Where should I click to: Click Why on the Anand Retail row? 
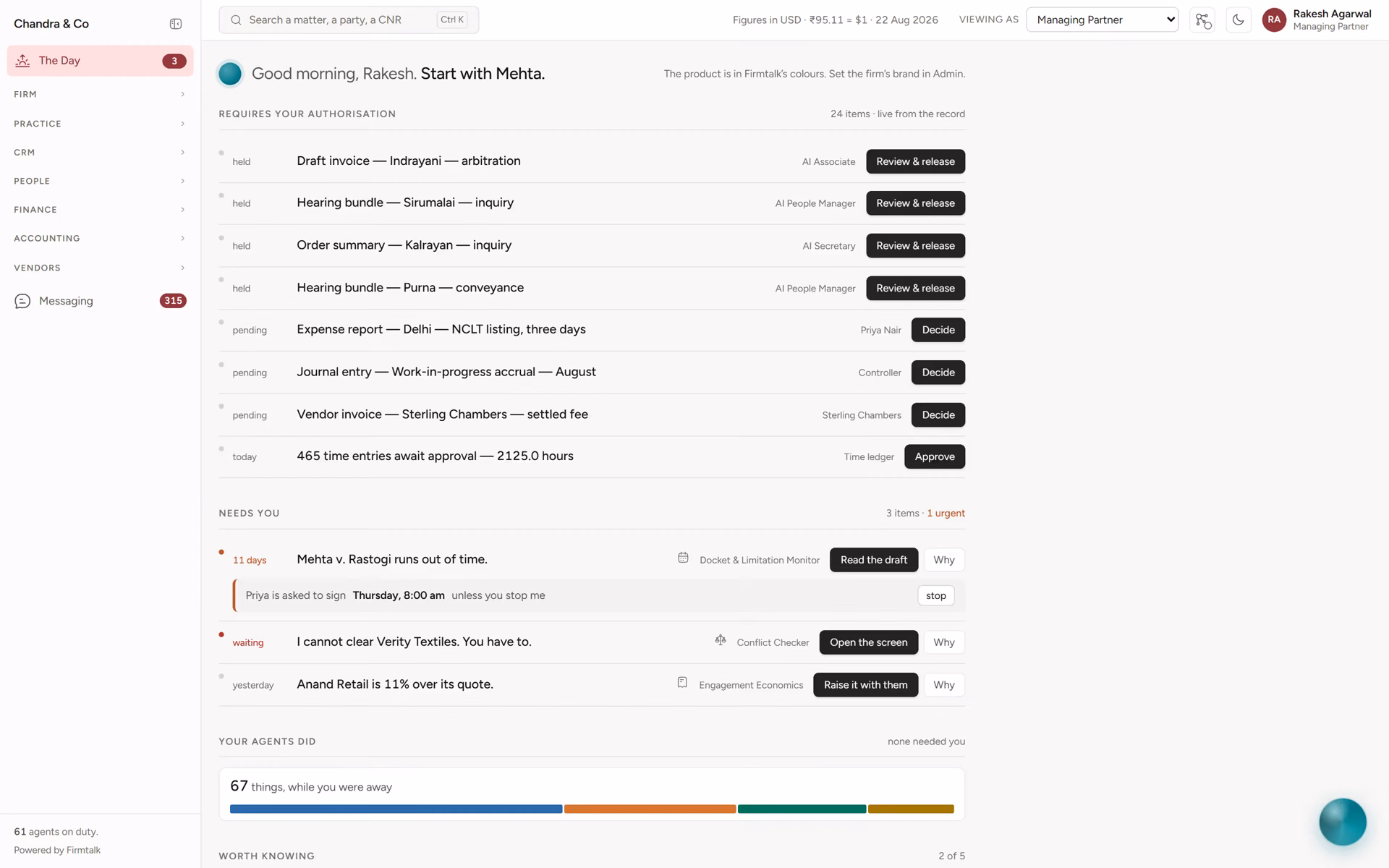[944, 685]
